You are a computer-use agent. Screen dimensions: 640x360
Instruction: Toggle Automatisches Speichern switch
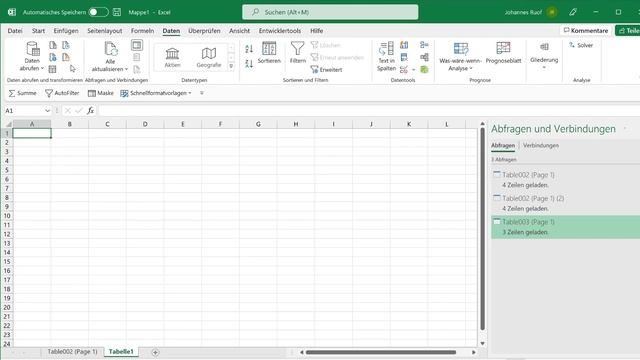(98, 12)
